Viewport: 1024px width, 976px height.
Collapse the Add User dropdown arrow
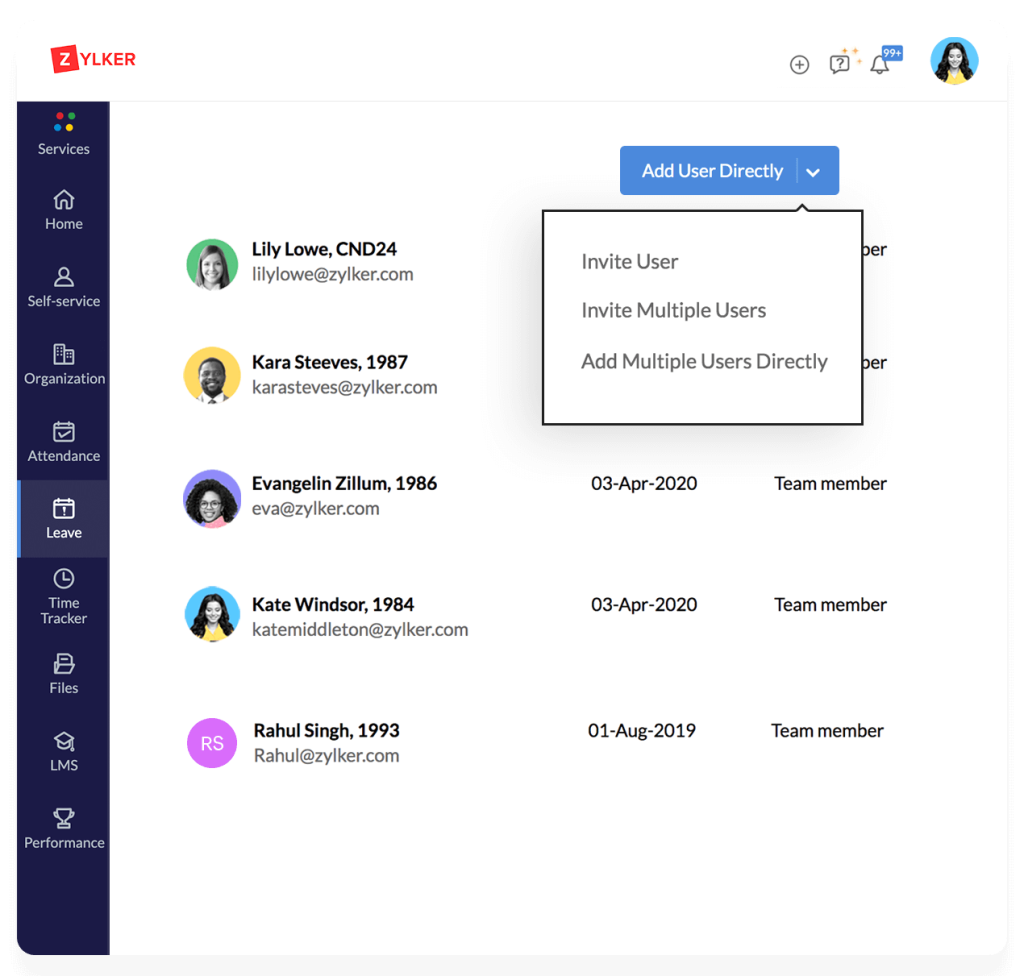tap(813, 172)
